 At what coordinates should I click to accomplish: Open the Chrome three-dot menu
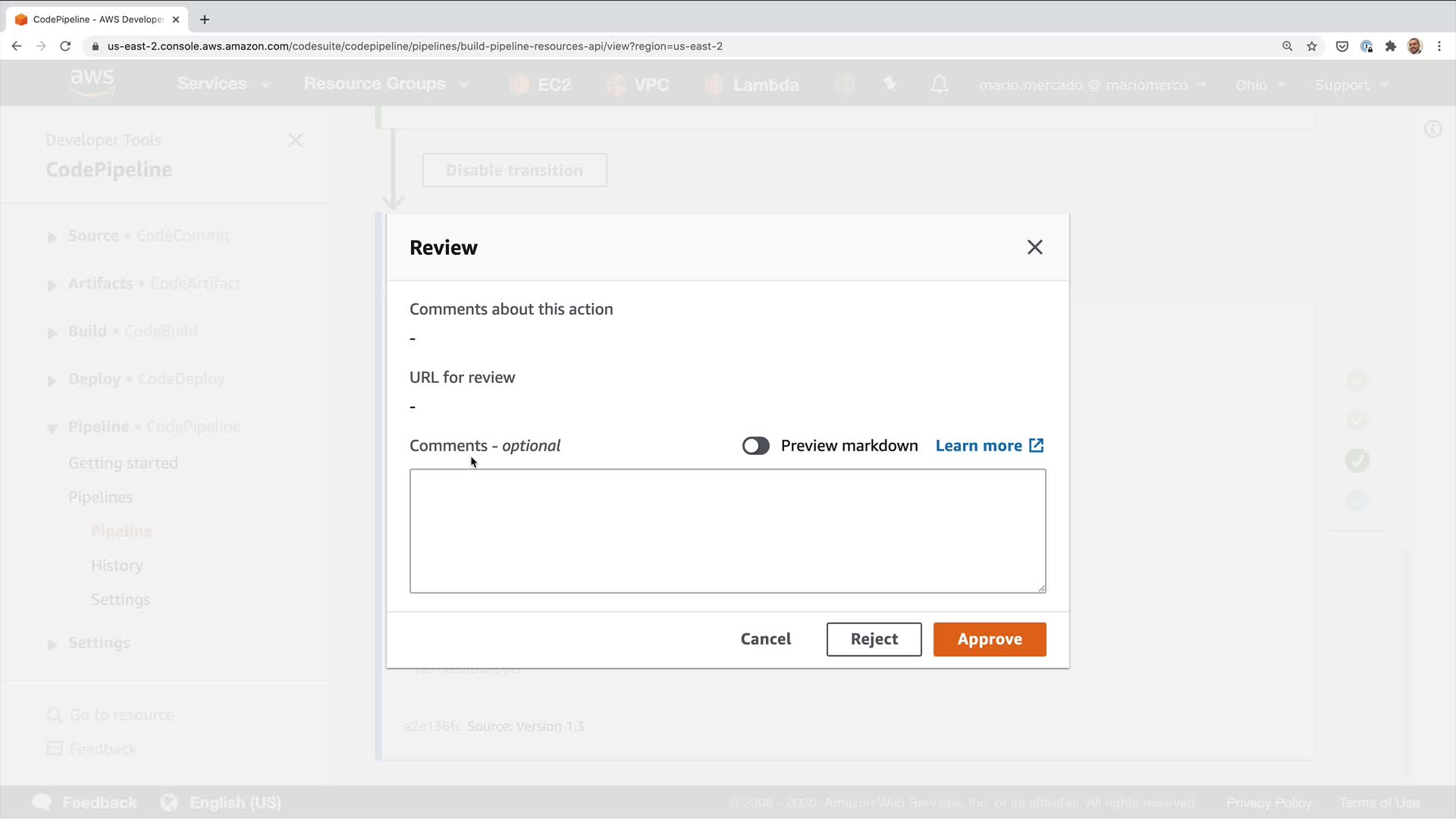pyautogui.click(x=1439, y=46)
